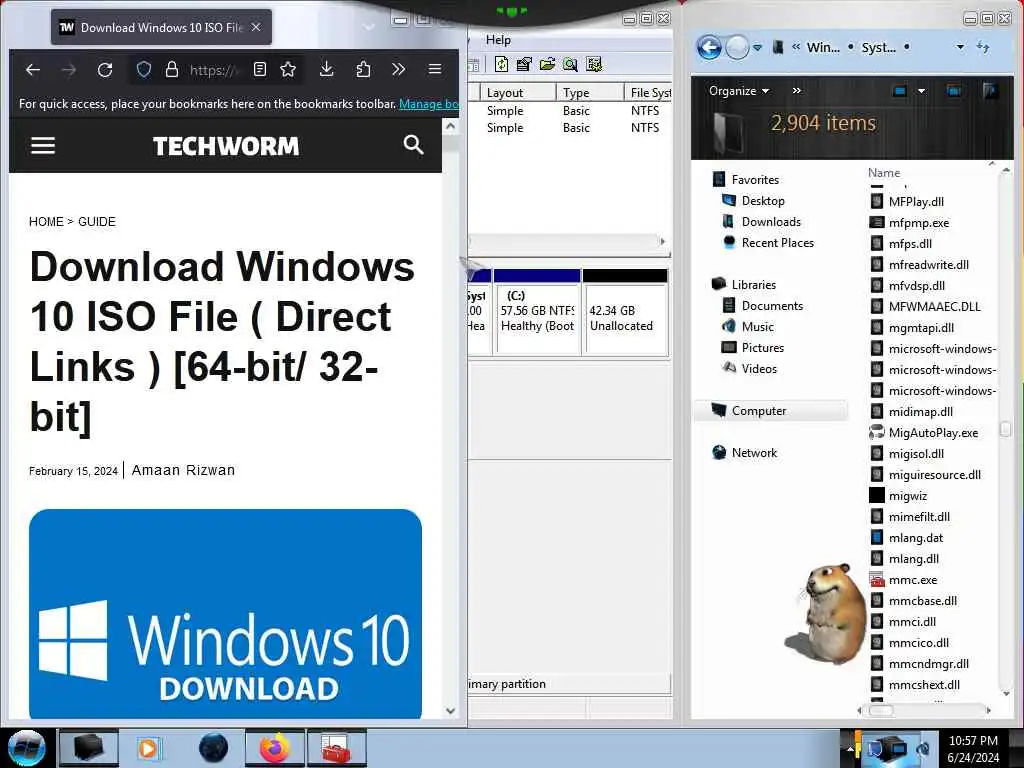Screen dimensions: 1024x768
Task: Open Techworm search
Action: coord(413,145)
